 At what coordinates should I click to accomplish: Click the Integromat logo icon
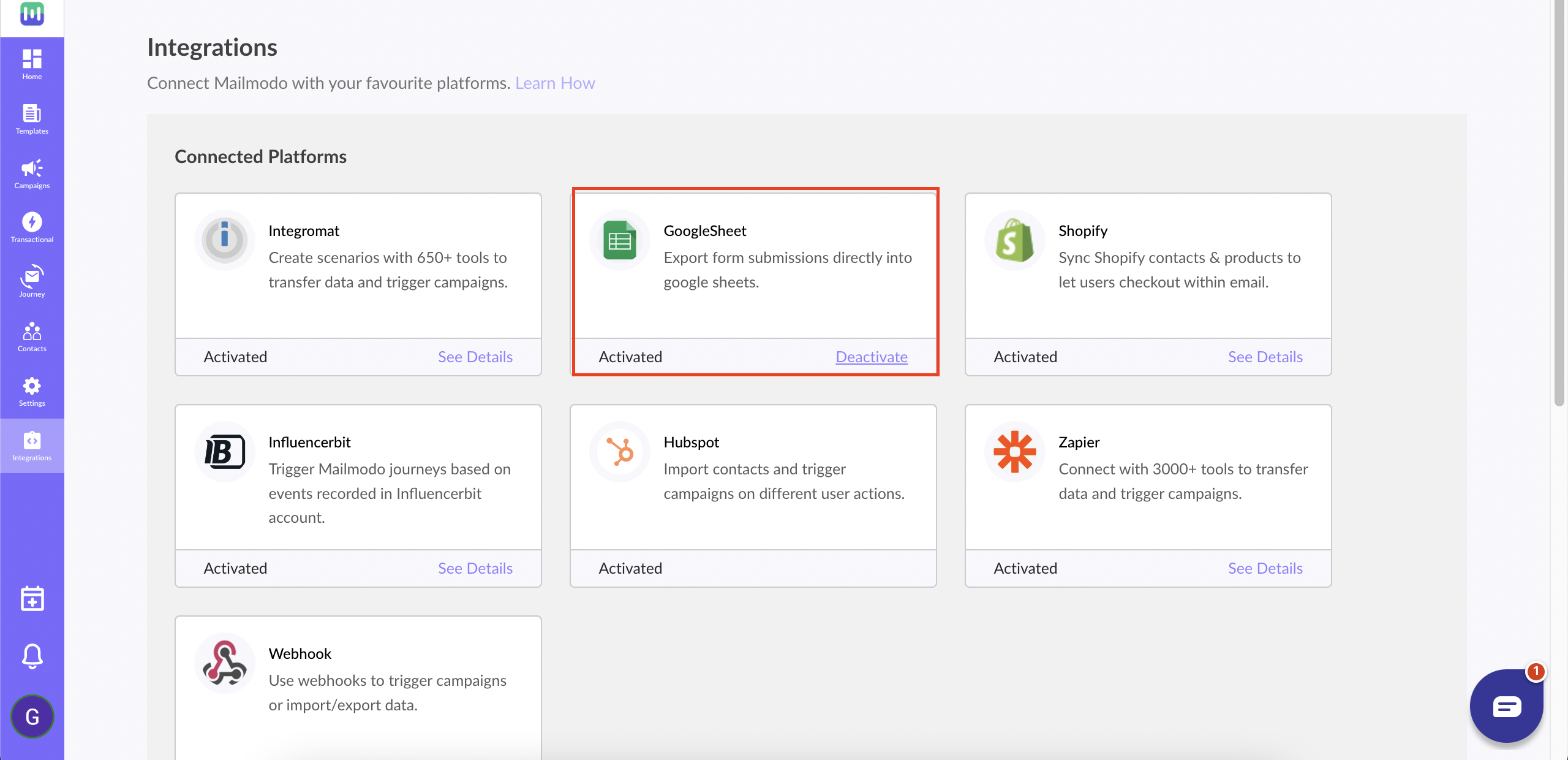(x=225, y=240)
